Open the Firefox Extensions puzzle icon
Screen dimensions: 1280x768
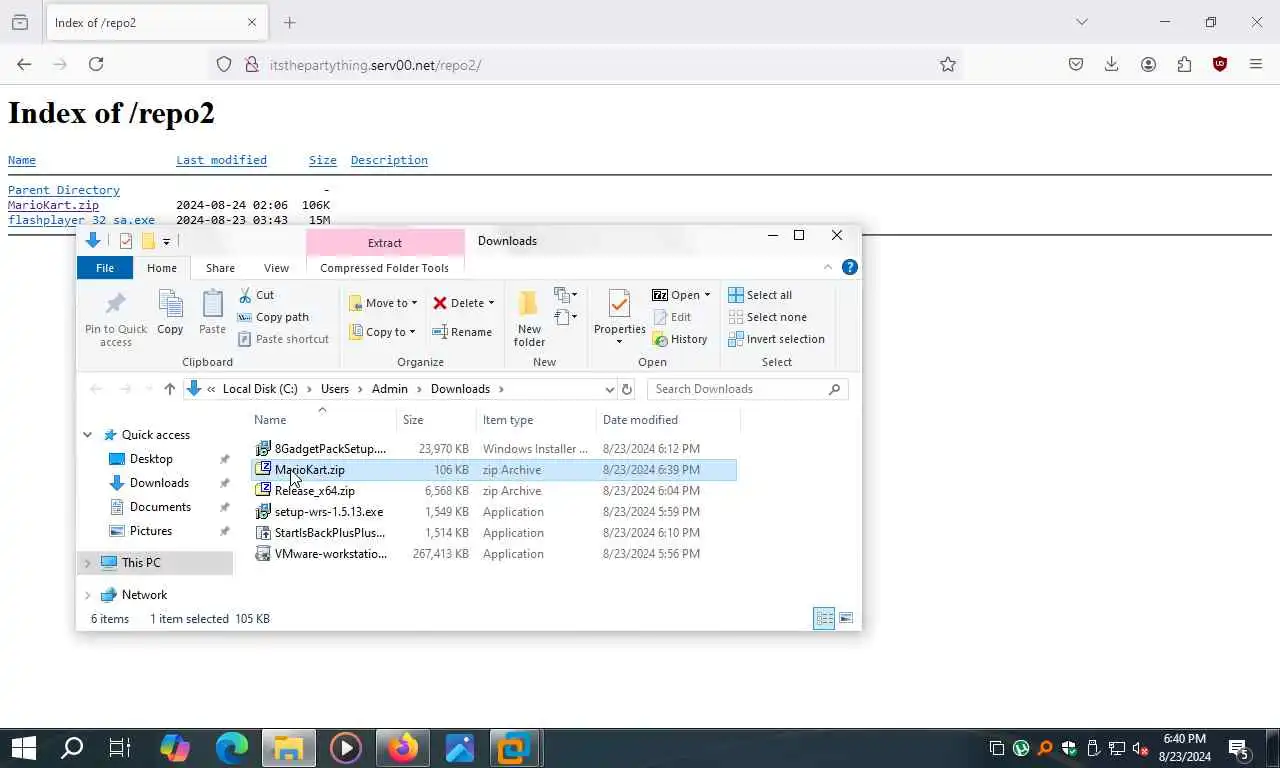pos(1184,64)
